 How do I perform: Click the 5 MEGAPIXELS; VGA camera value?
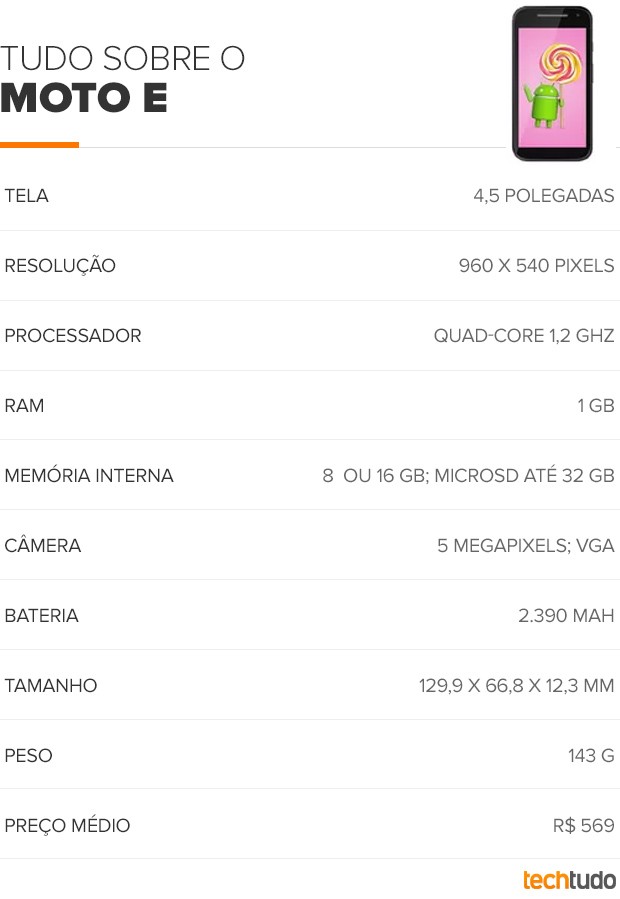click(x=526, y=546)
